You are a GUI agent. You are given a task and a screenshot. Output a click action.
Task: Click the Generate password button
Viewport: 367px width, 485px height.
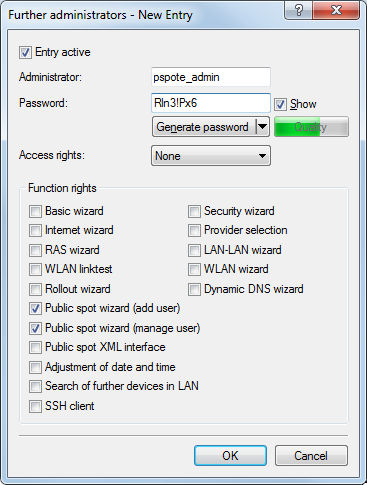(x=204, y=127)
